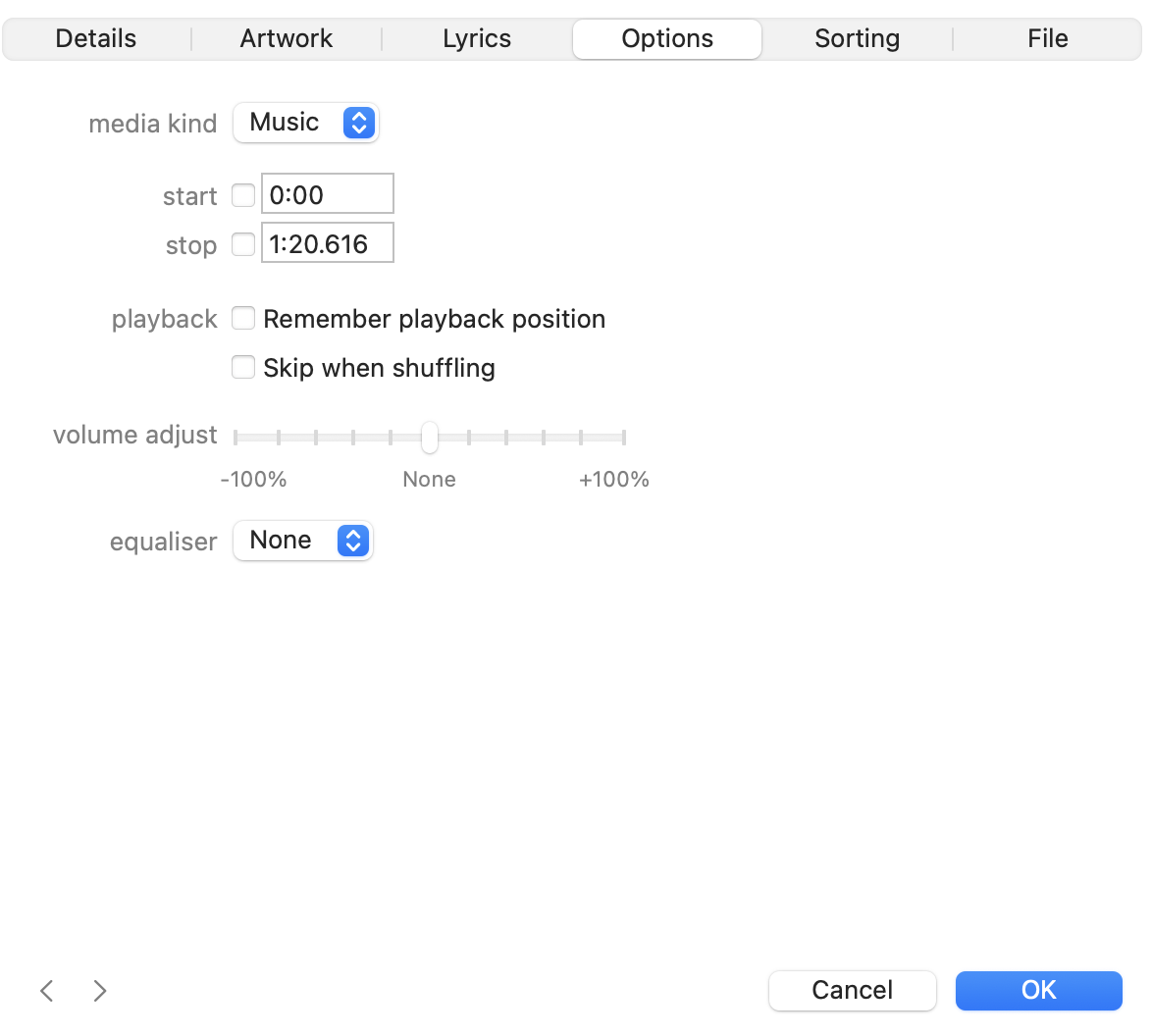
Task: Switch to the File tab
Action: coord(1047,39)
